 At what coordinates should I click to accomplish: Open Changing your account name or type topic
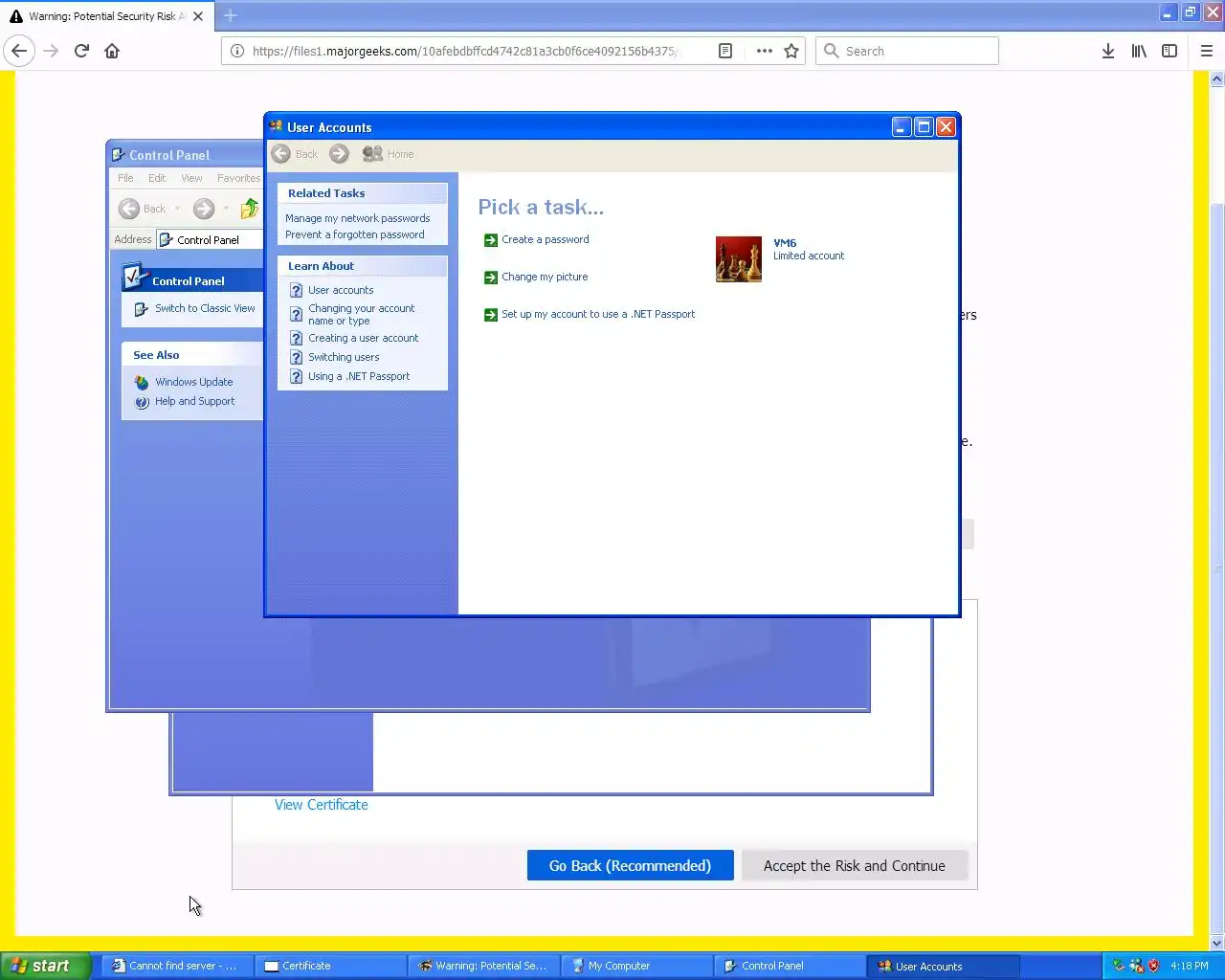click(x=361, y=314)
